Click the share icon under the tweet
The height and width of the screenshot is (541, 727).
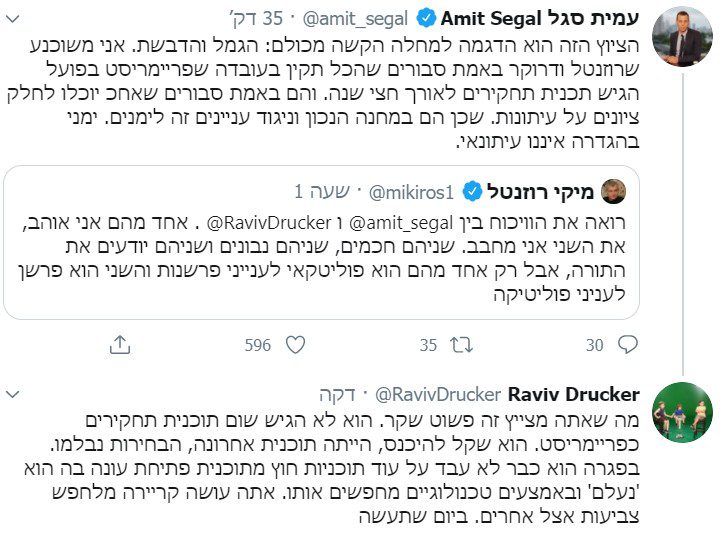coord(119,345)
